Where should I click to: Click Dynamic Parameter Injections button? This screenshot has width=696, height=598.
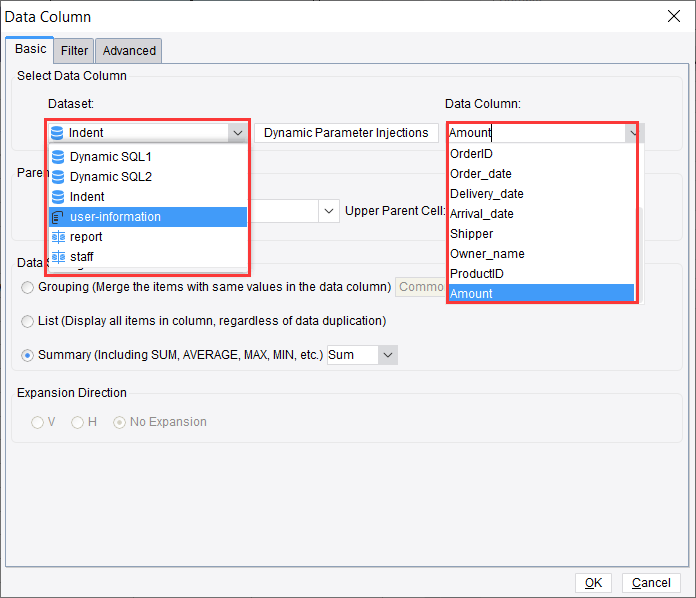(346, 133)
